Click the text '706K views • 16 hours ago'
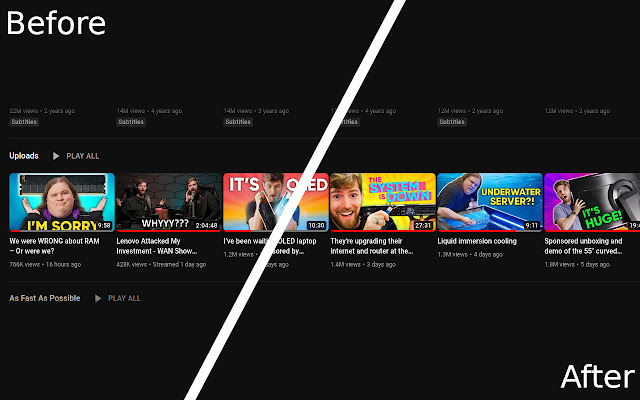This screenshot has height=400, width=640. click(45, 264)
